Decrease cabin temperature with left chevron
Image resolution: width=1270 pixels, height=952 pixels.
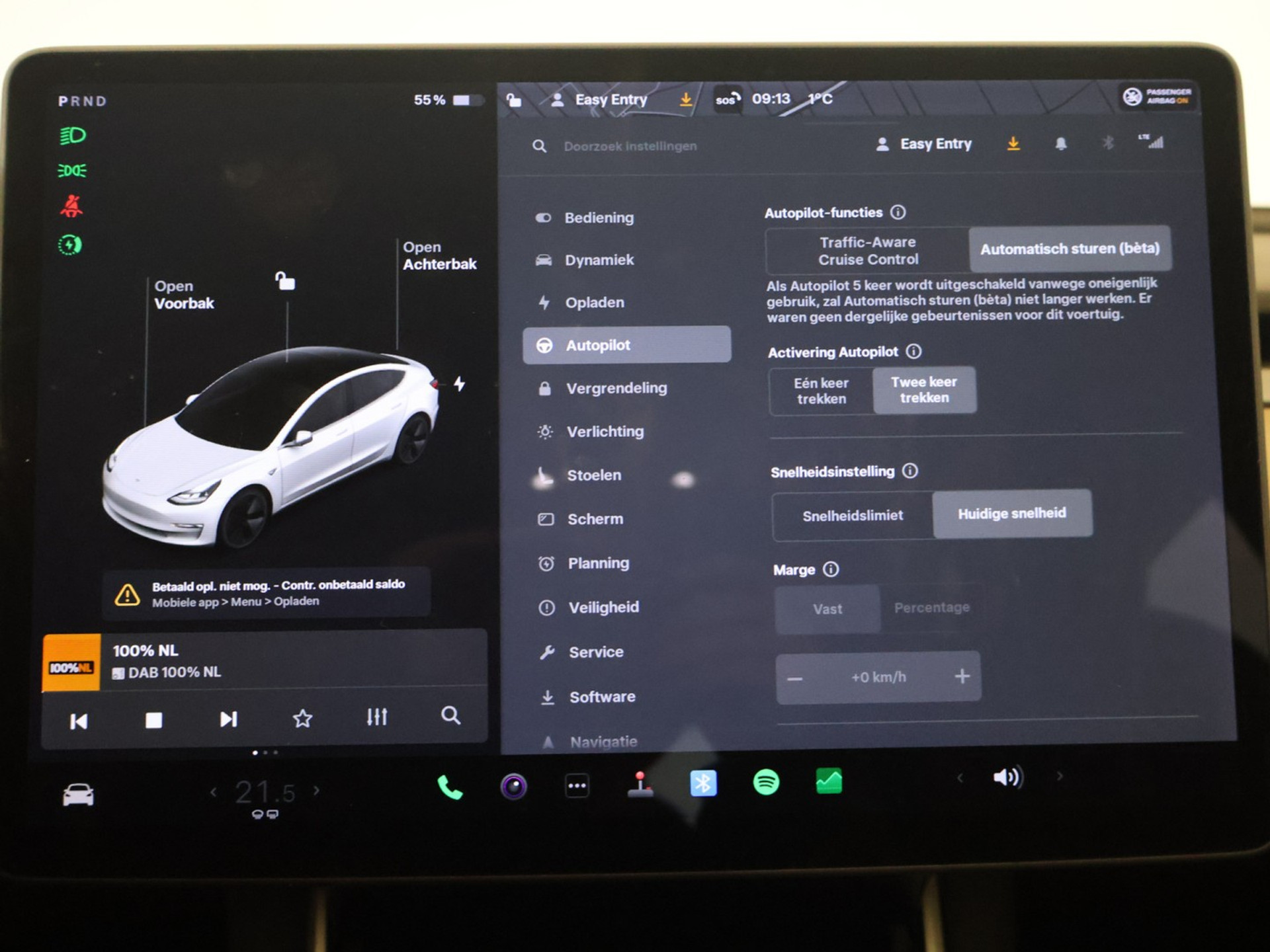point(213,791)
